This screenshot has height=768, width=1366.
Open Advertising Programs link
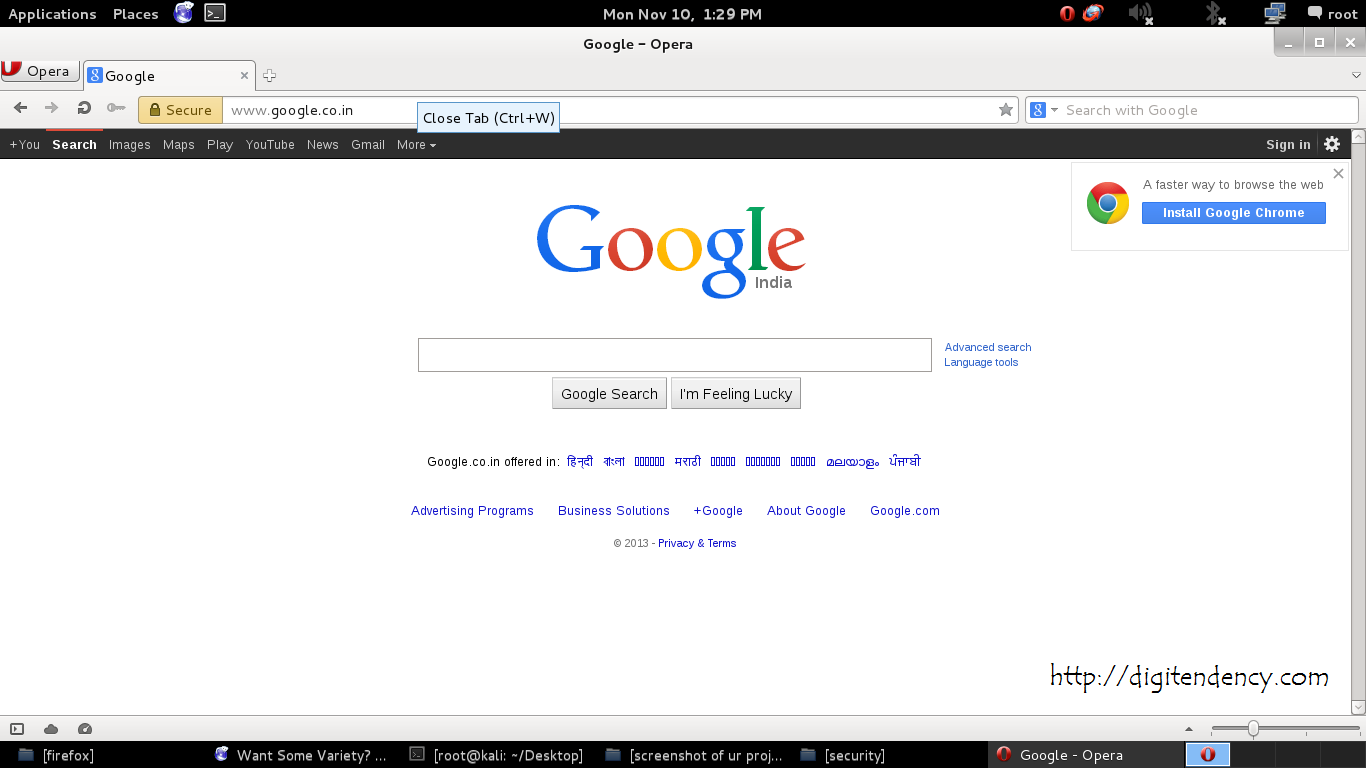pos(472,511)
